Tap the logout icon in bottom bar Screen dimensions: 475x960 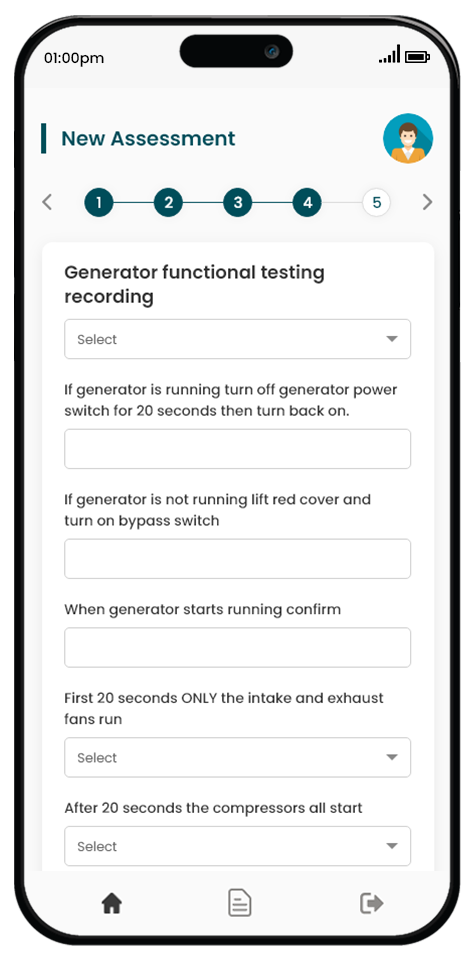(371, 903)
